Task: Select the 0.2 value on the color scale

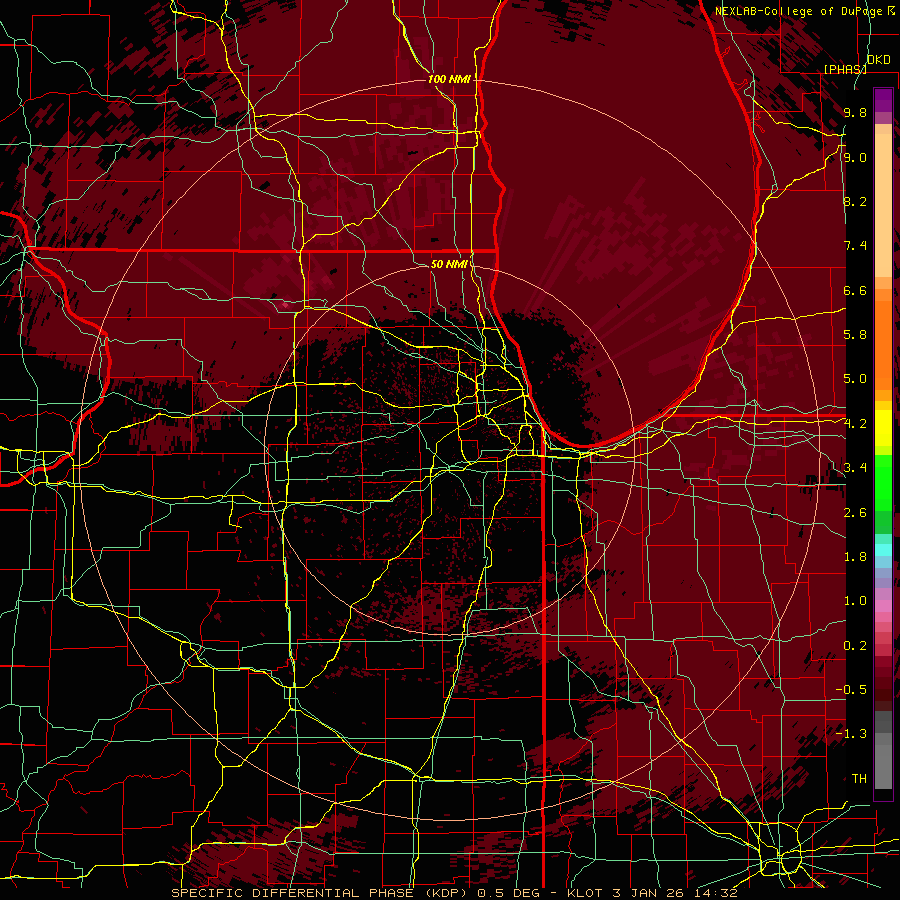Action: (855, 646)
